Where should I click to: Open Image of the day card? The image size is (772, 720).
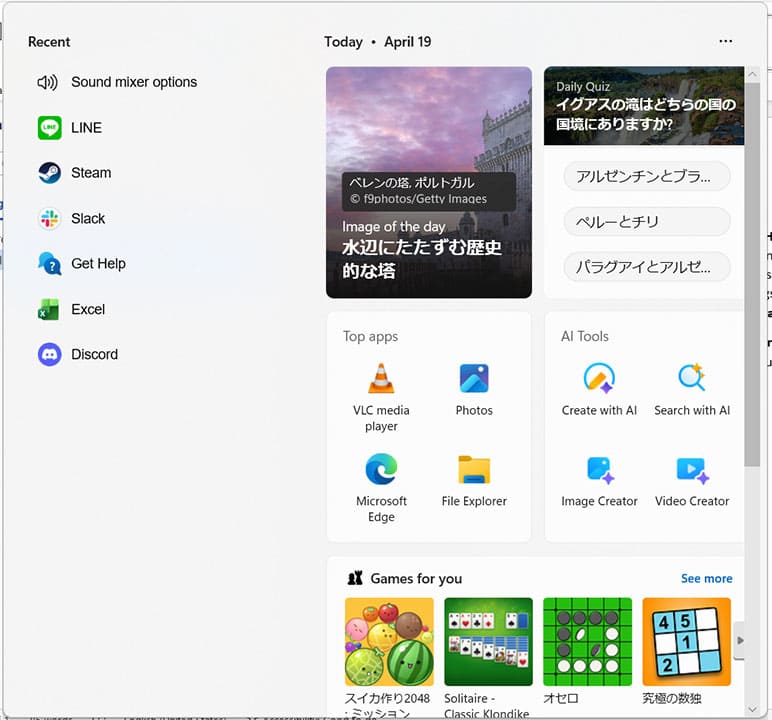pyautogui.click(x=429, y=182)
